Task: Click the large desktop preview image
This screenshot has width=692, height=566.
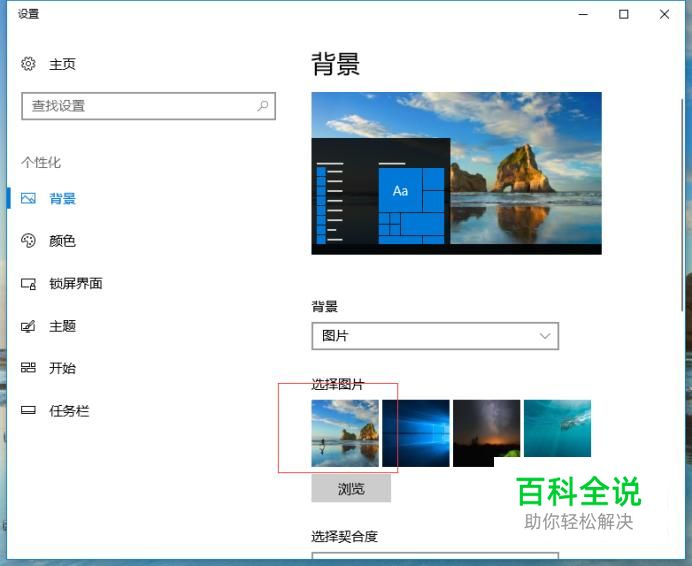Action: [x=456, y=173]
